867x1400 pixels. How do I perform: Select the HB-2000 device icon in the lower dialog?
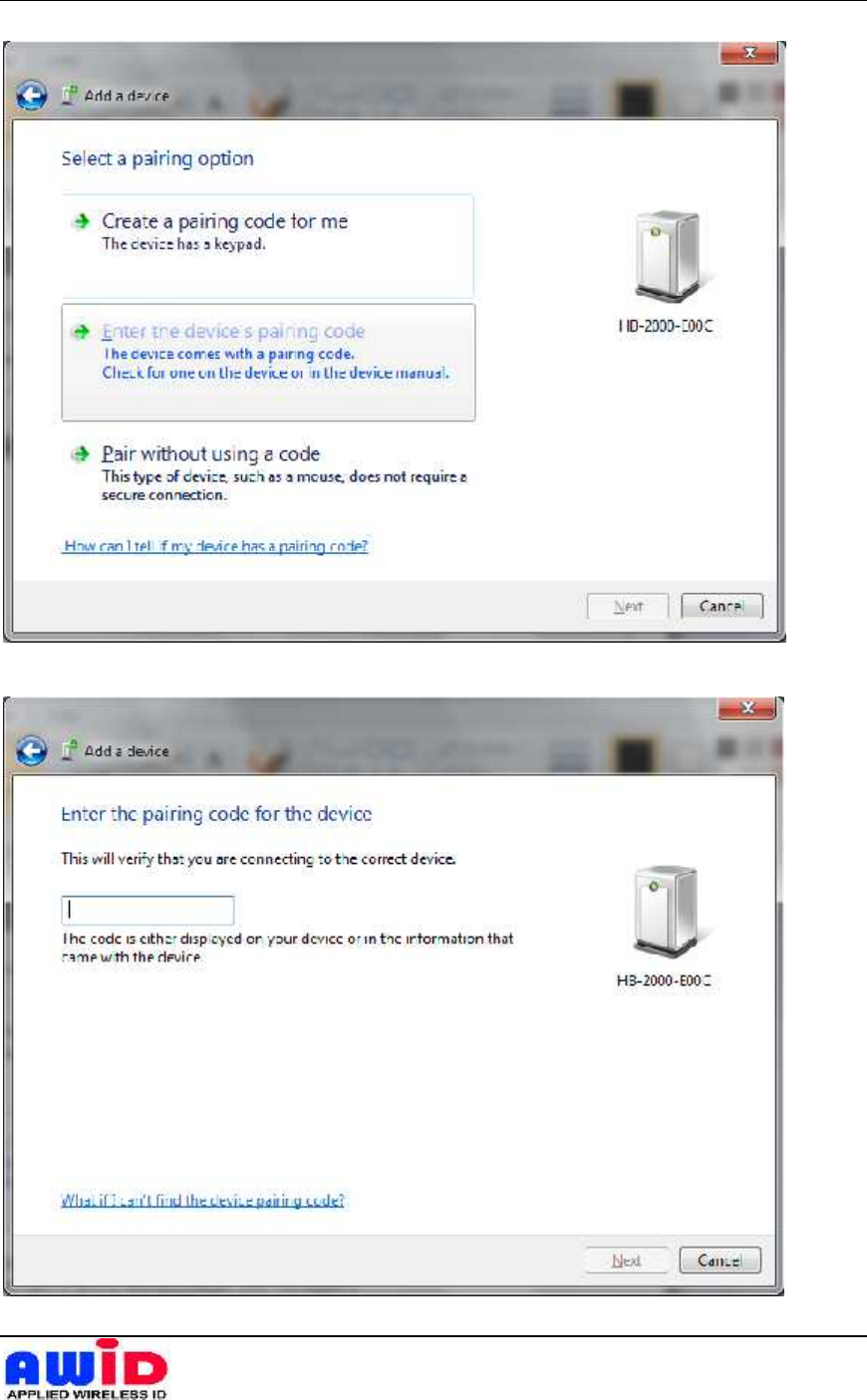pos(665,912)
